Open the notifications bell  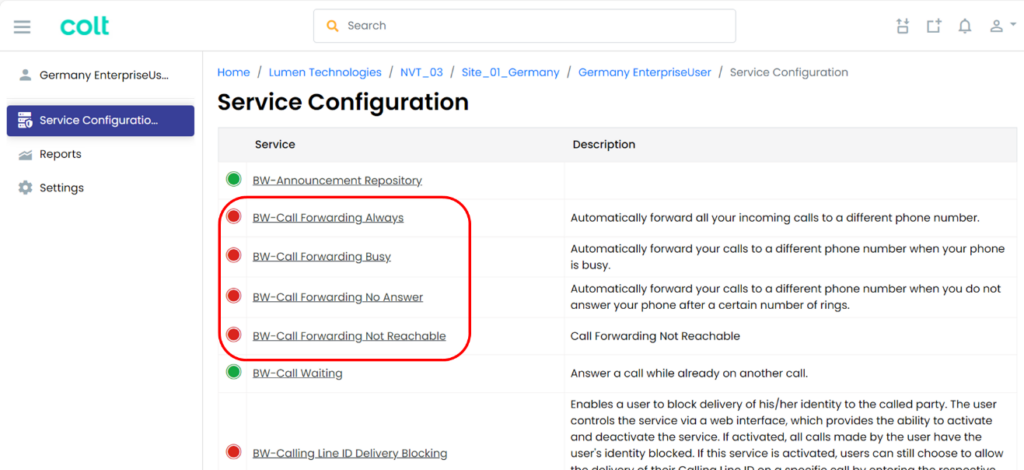(965, 26)
